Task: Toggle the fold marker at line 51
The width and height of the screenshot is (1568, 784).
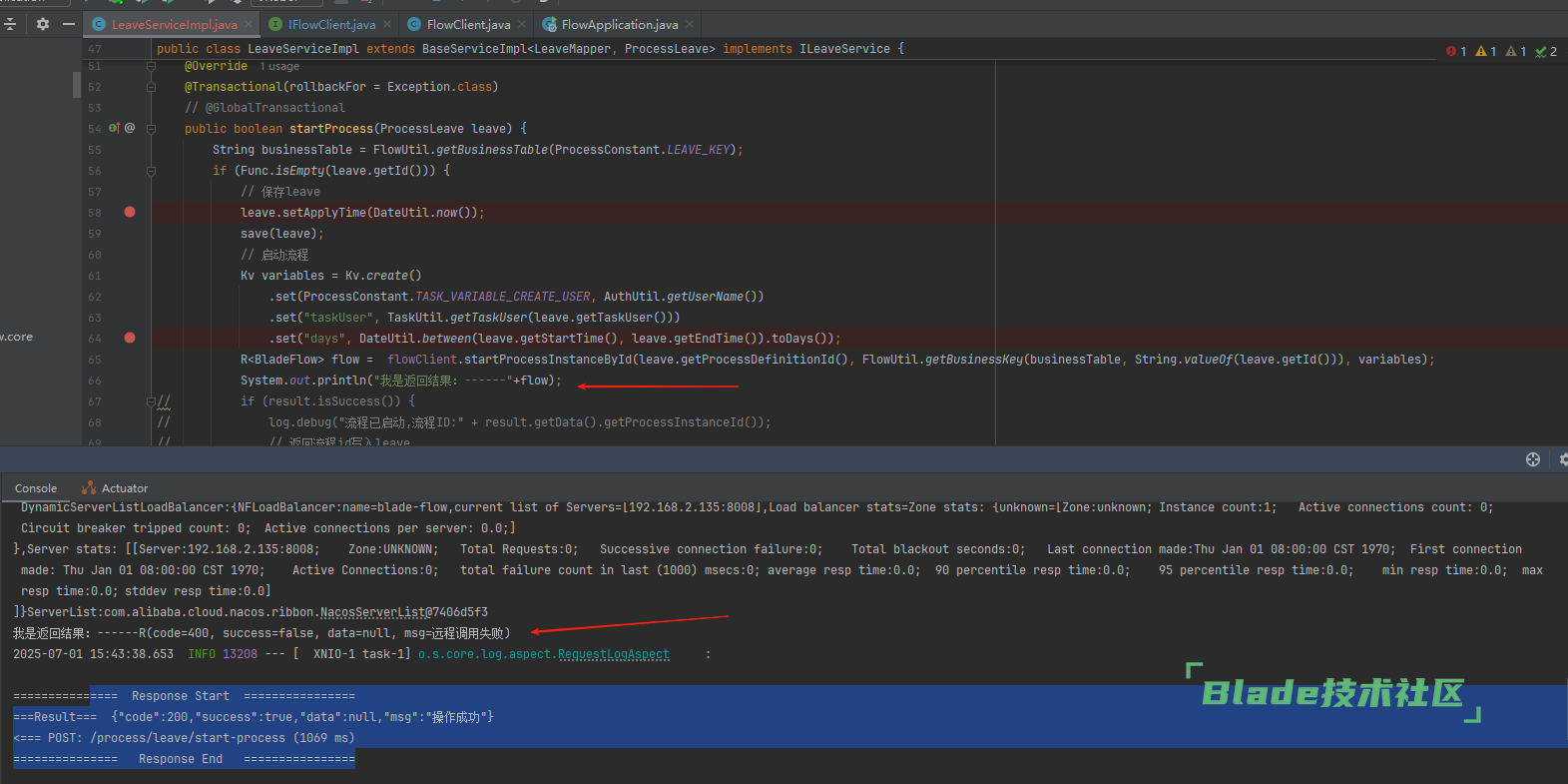Action: [151, 66]
